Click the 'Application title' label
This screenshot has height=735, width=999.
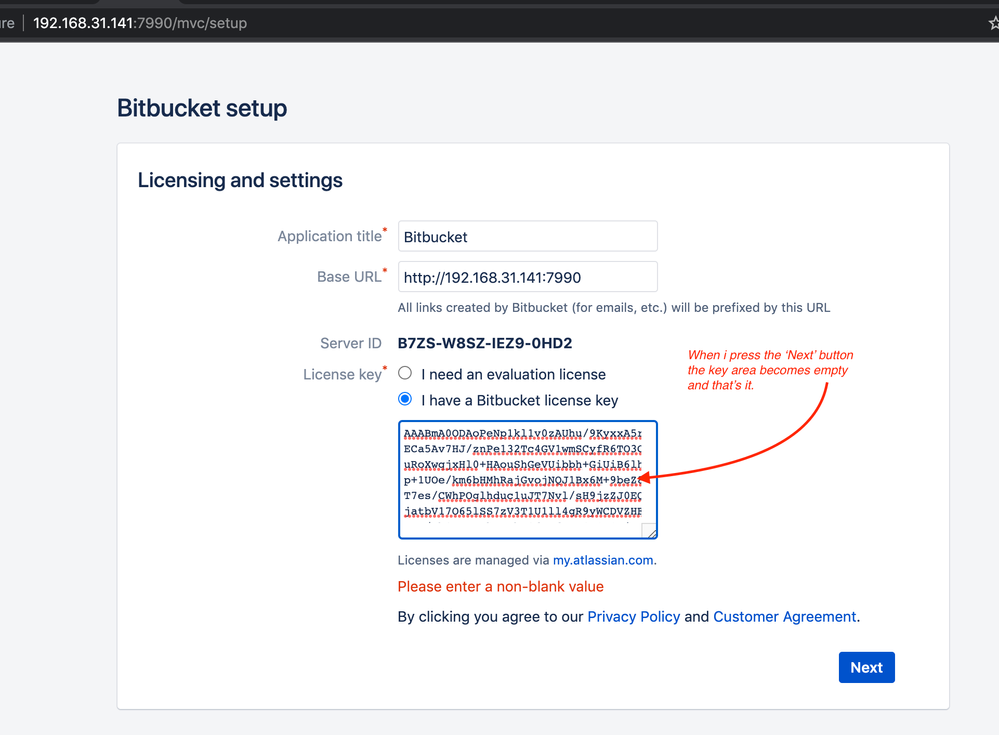tap(329, 236)
